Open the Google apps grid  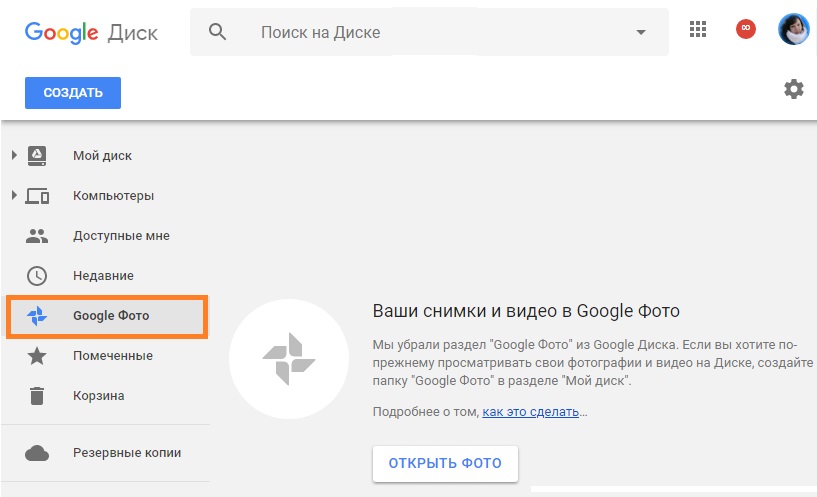(x=698, y=29)
